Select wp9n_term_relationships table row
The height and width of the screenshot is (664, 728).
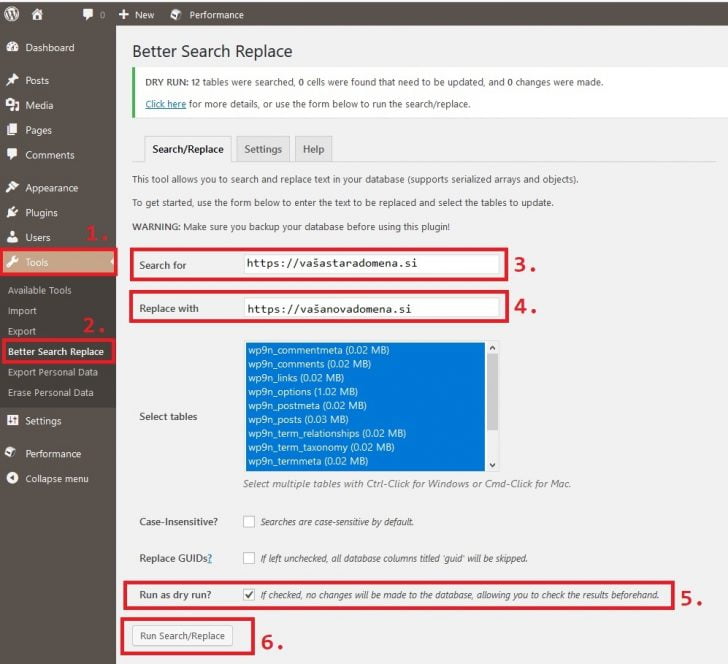coord(365,433)
